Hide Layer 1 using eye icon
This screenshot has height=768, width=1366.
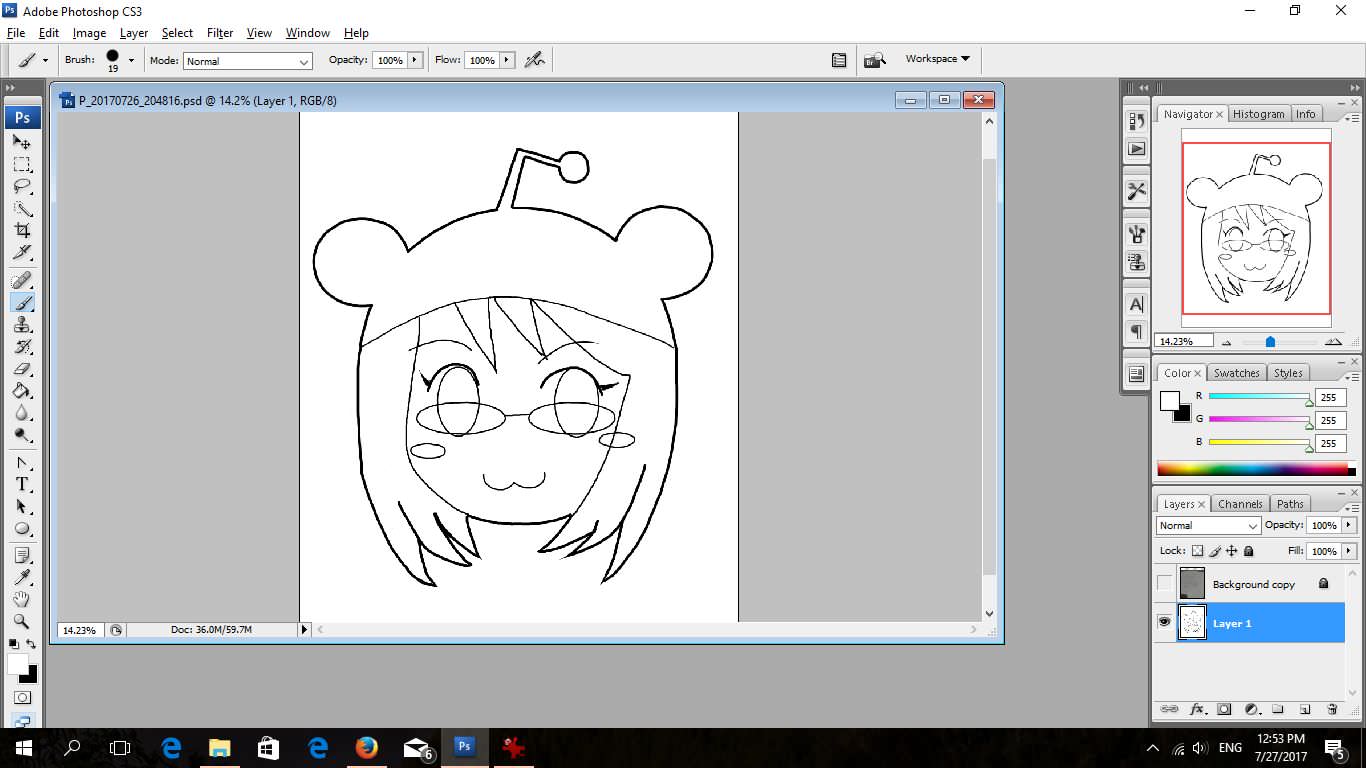click(x=1165, y=623)
